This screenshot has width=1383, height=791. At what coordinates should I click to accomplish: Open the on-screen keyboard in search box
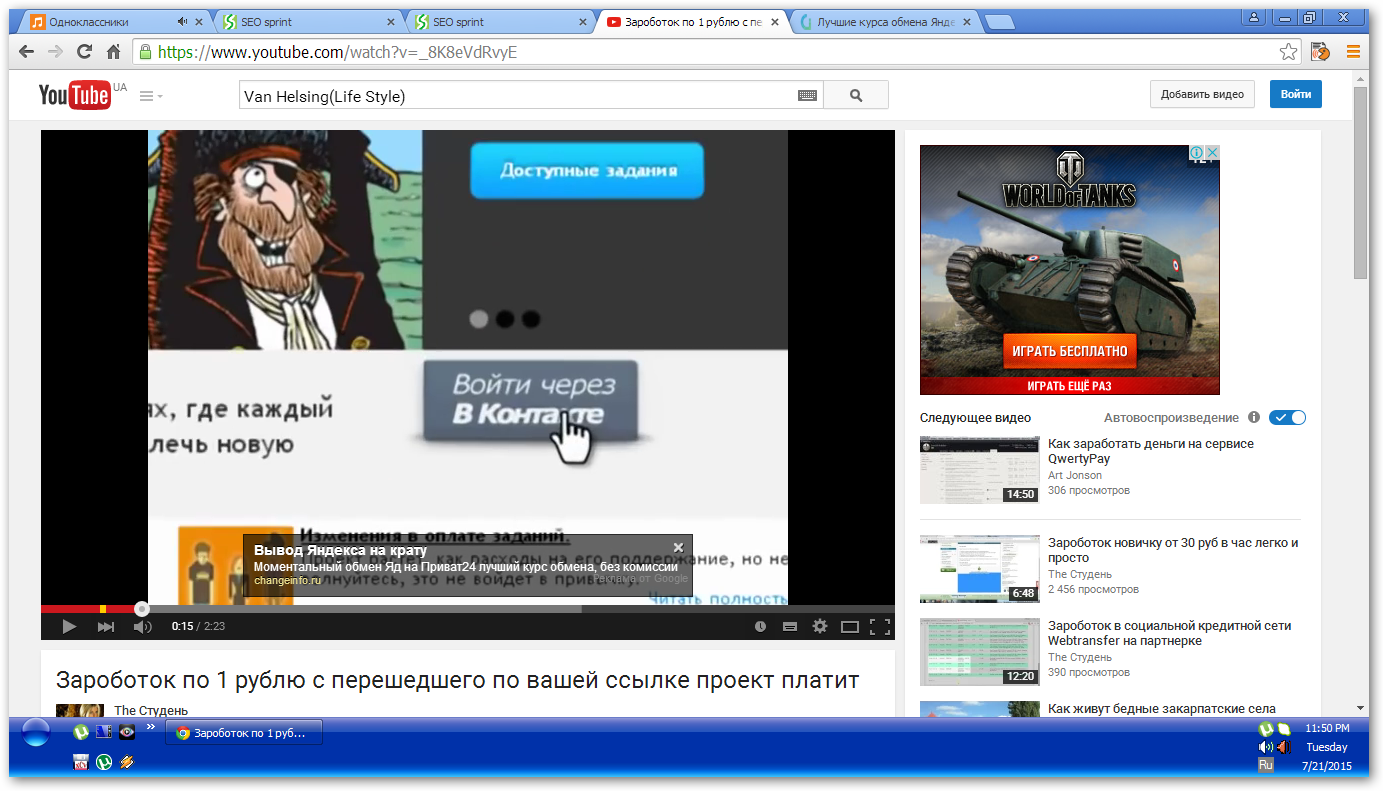pos(808,96)
